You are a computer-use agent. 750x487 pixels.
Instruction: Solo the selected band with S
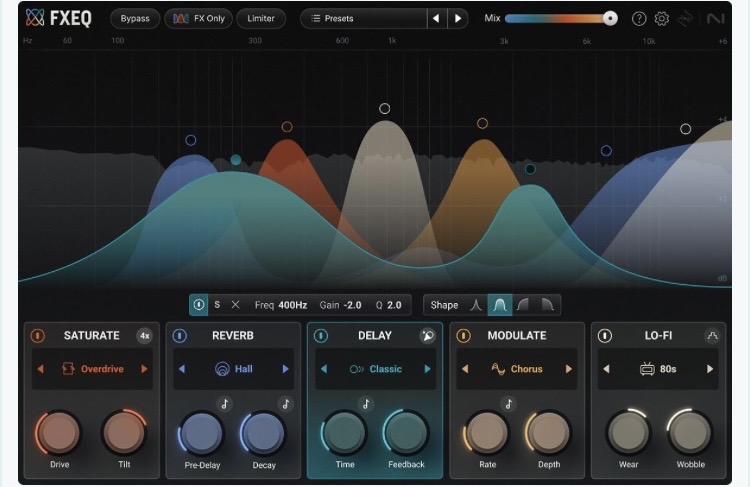coord(217,305)
